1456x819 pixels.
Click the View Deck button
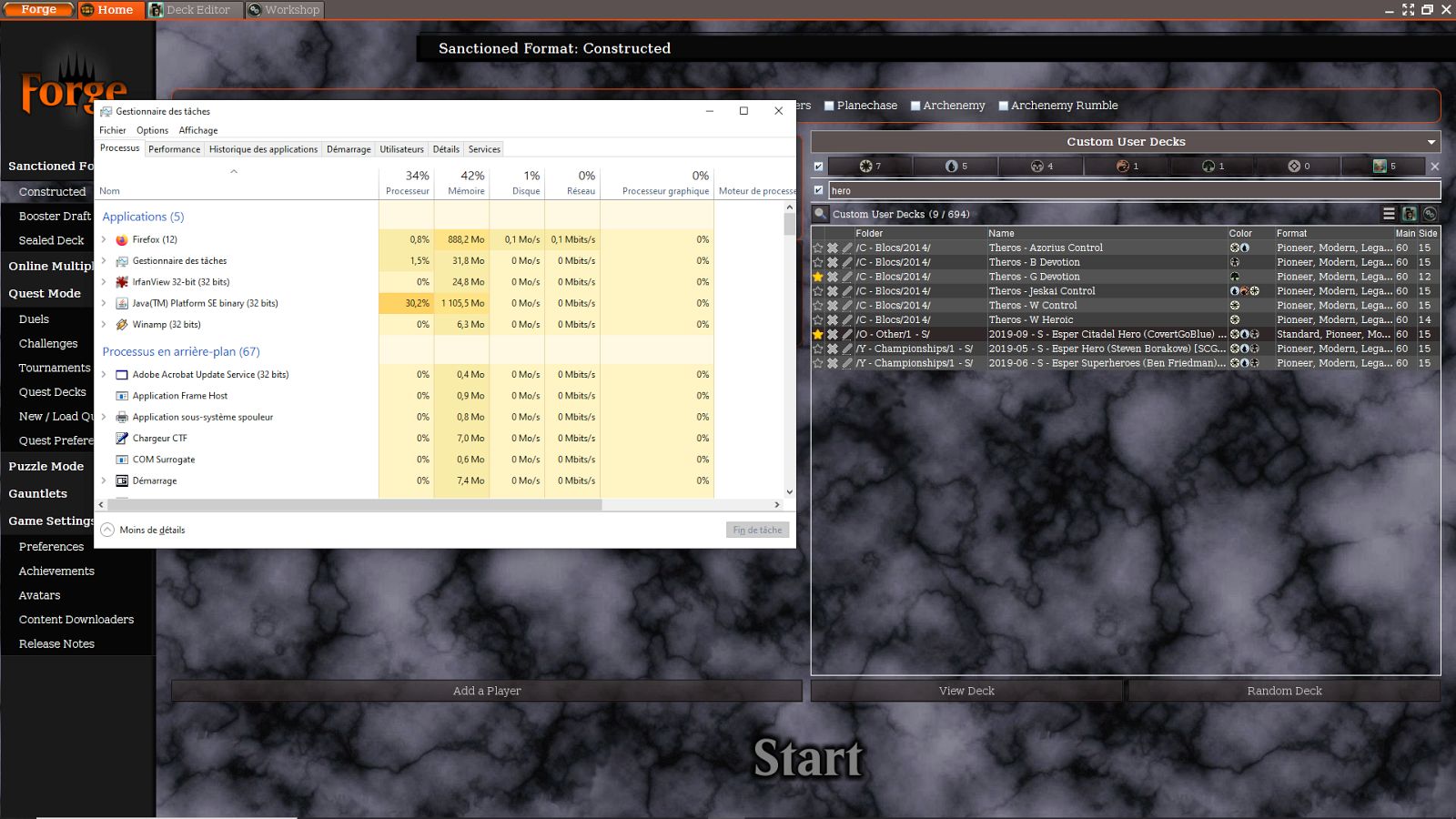966,691
